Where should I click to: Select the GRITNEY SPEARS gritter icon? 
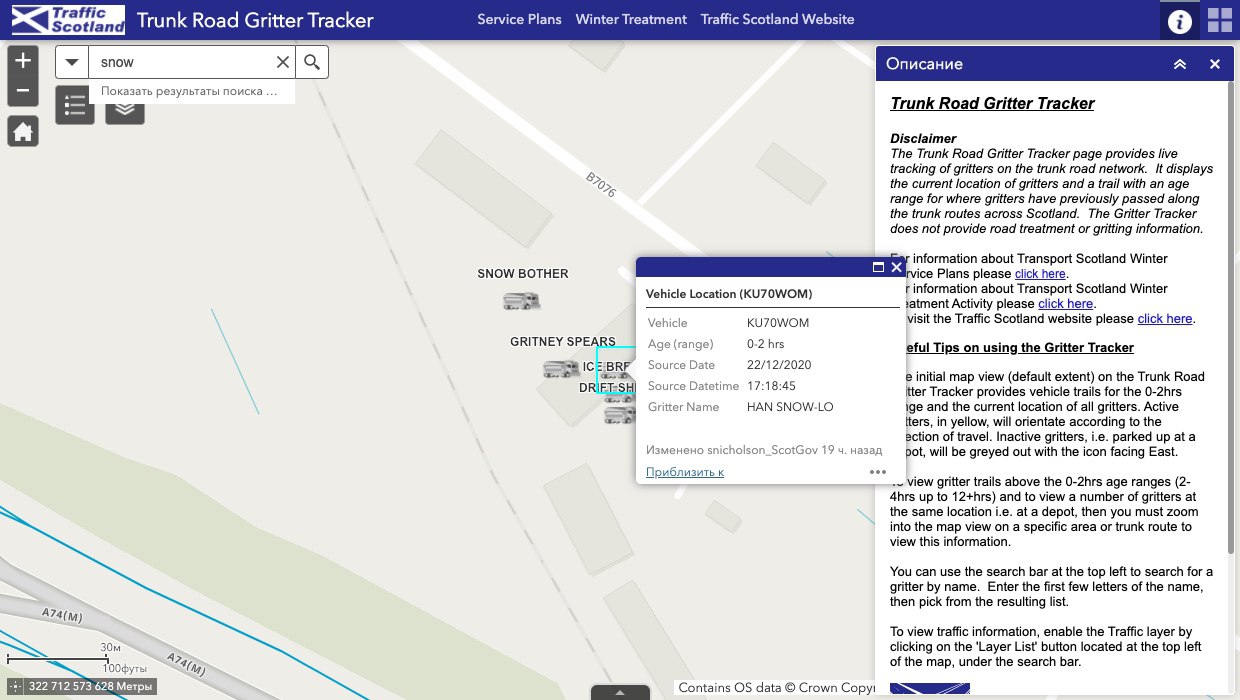[561, 369]
